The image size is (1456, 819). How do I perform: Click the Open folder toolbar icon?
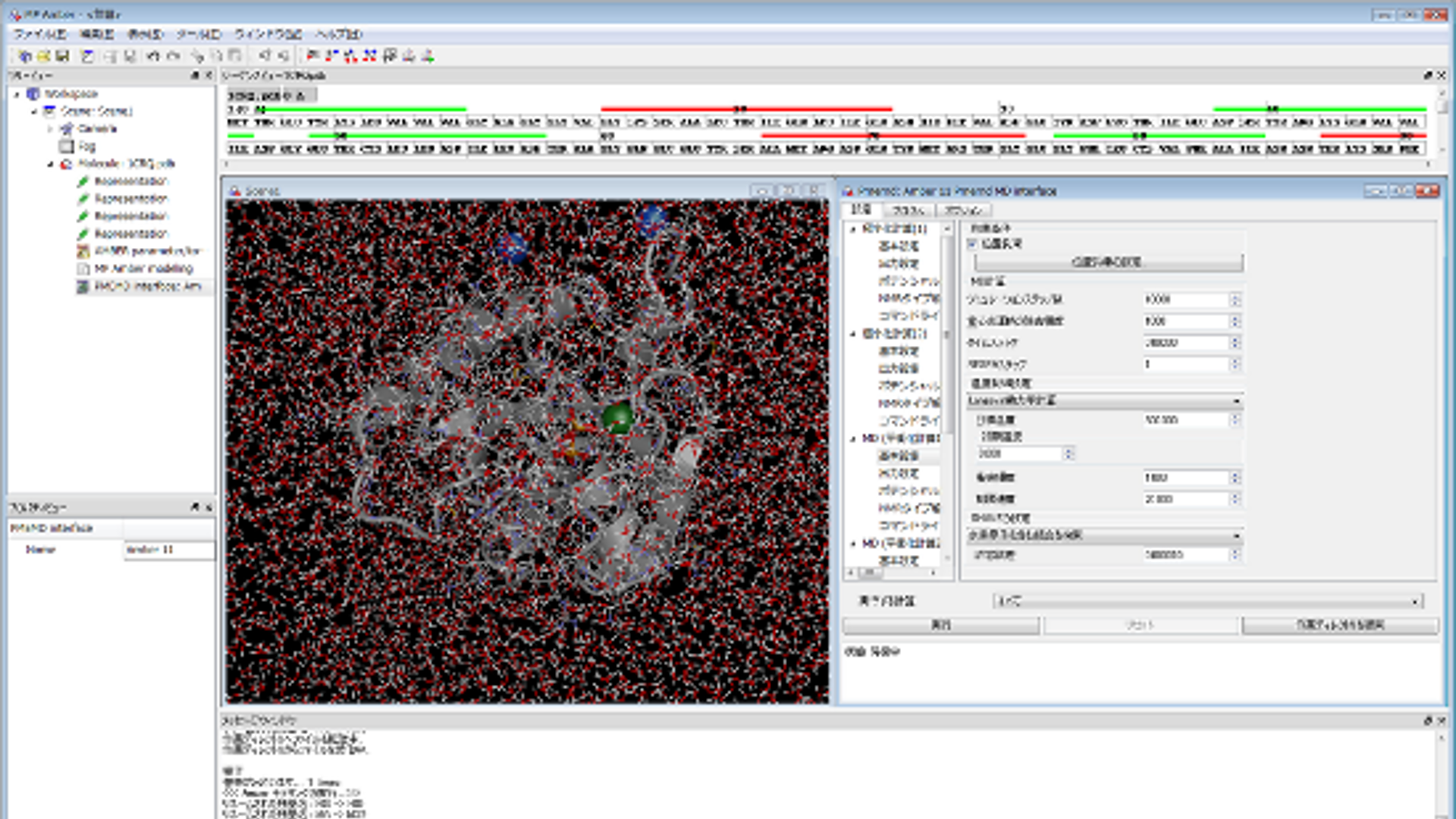tap(44, 55)
